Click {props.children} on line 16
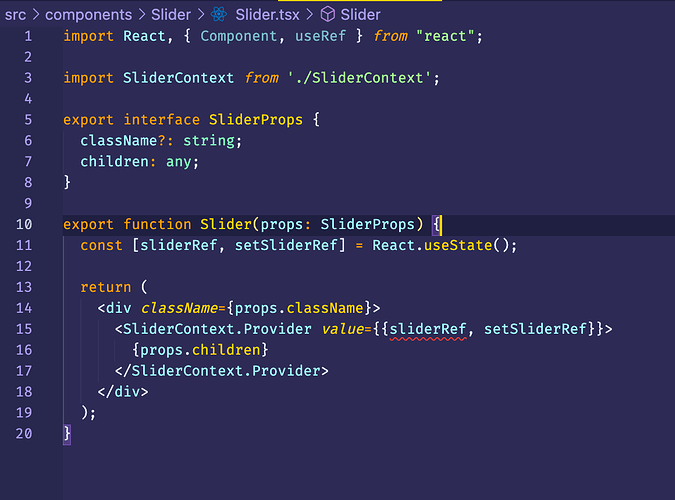This screenshot has width=675, height=500. pos(200,349)
